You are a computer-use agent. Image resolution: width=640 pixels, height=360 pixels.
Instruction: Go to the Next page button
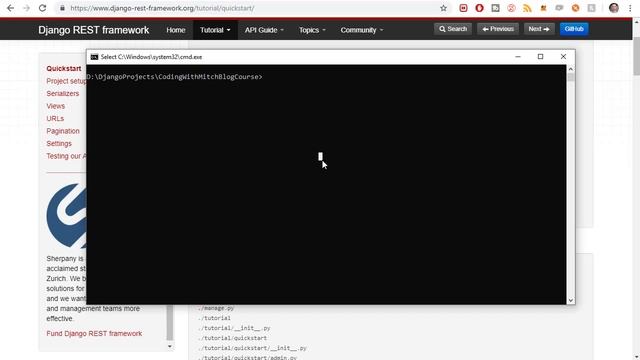[x=539, y=29]
